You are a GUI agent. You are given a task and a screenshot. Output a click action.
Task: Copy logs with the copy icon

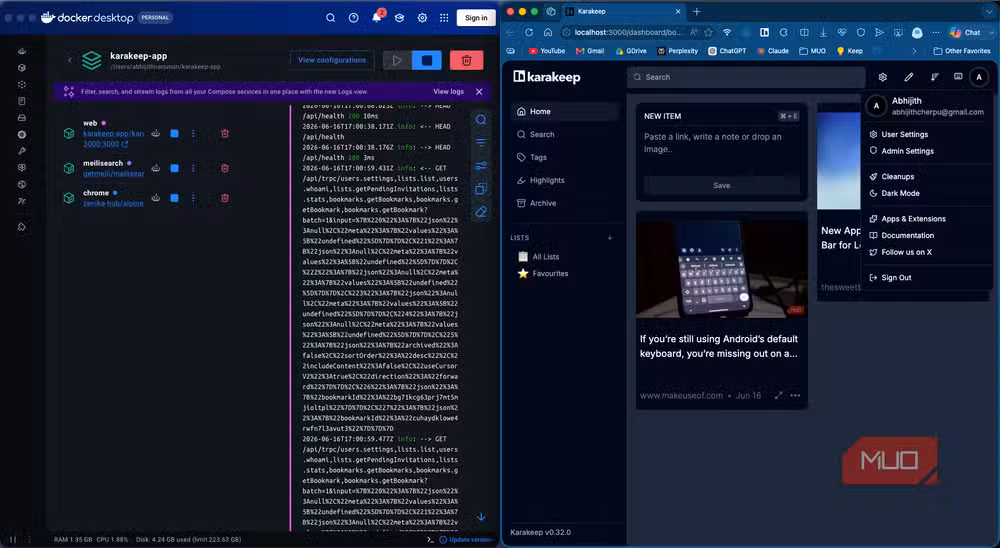tap(482, 189)
